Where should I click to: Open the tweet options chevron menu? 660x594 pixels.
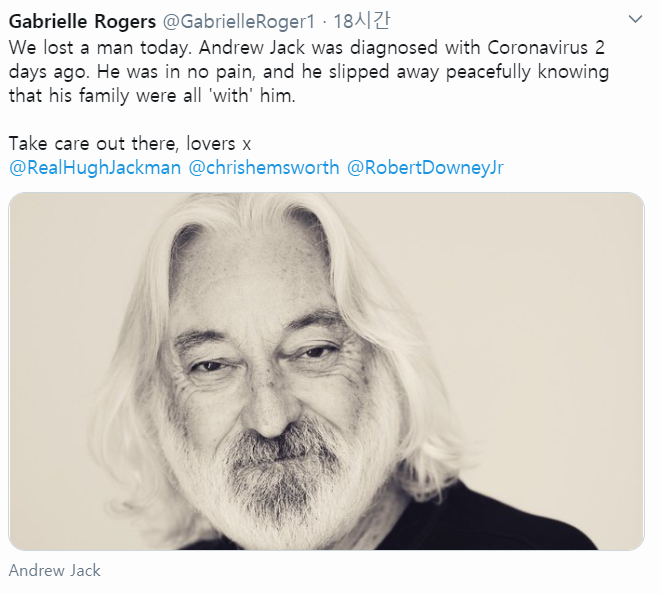click(x=635, y=19)
